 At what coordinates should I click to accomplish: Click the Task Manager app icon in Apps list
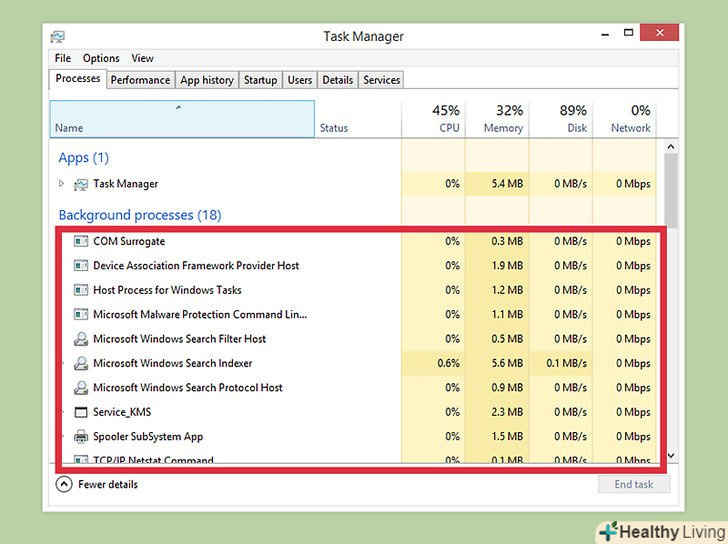[81, 184]
